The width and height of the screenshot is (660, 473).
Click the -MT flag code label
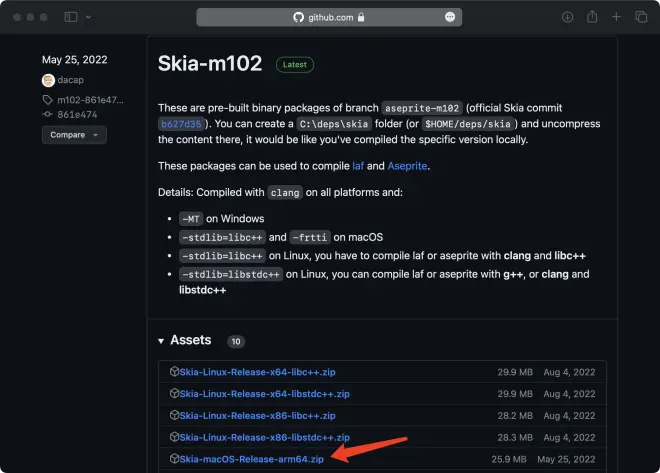click(191, 219)
